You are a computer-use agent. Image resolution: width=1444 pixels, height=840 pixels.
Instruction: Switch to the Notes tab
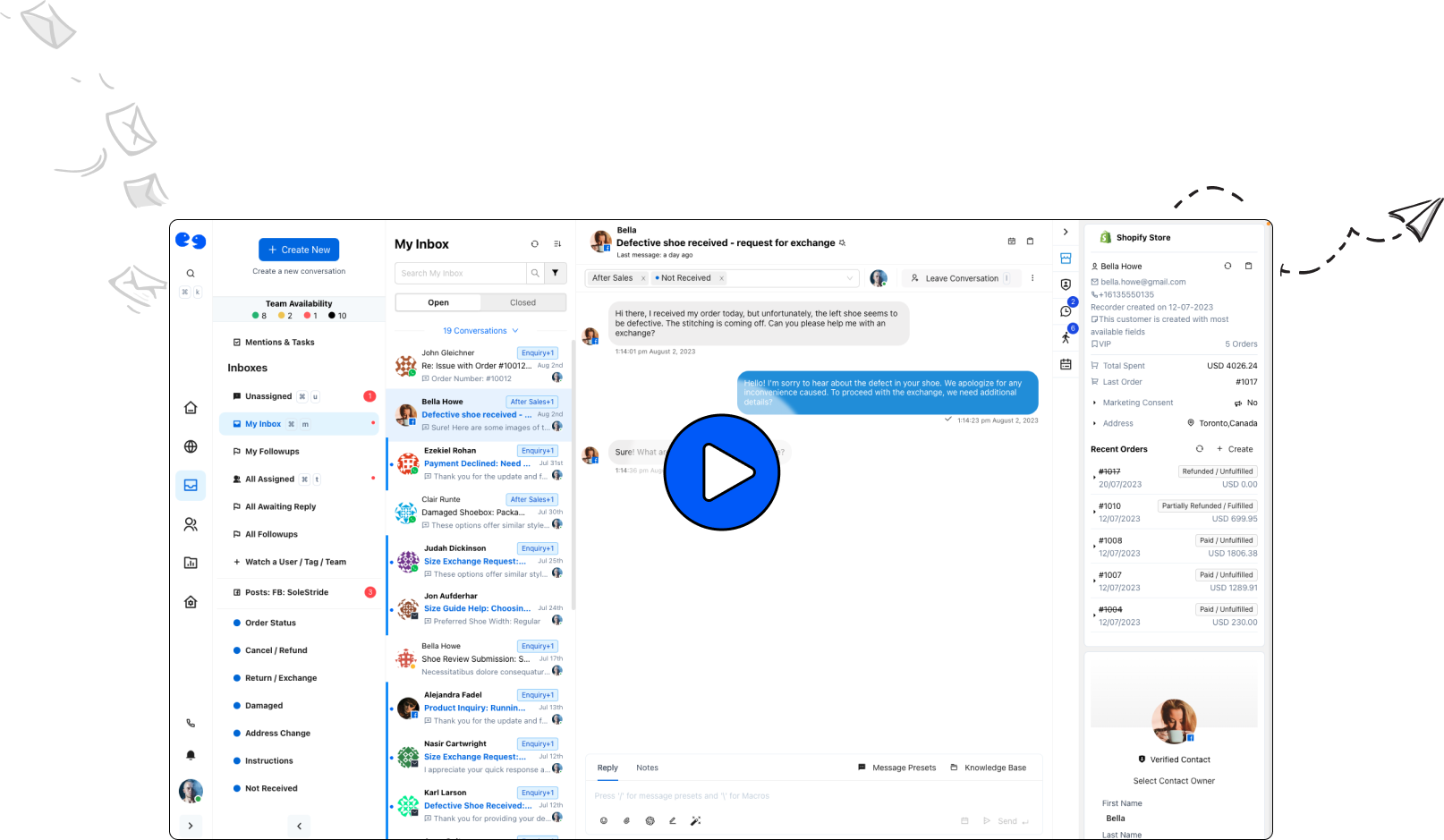point(647,768)
